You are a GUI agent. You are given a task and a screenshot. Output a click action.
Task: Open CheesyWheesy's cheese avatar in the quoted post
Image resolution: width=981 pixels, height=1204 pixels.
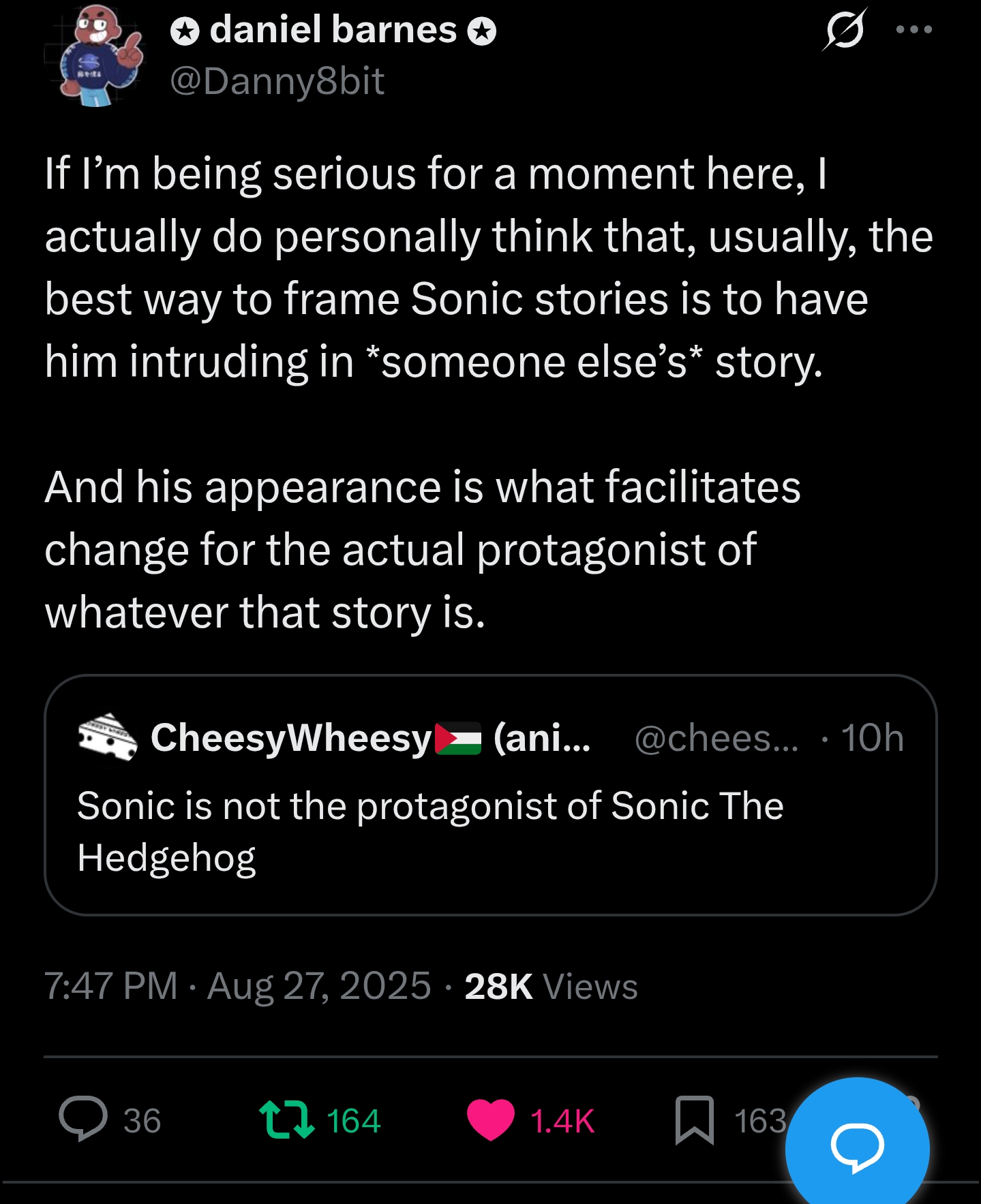click(108, 737)
